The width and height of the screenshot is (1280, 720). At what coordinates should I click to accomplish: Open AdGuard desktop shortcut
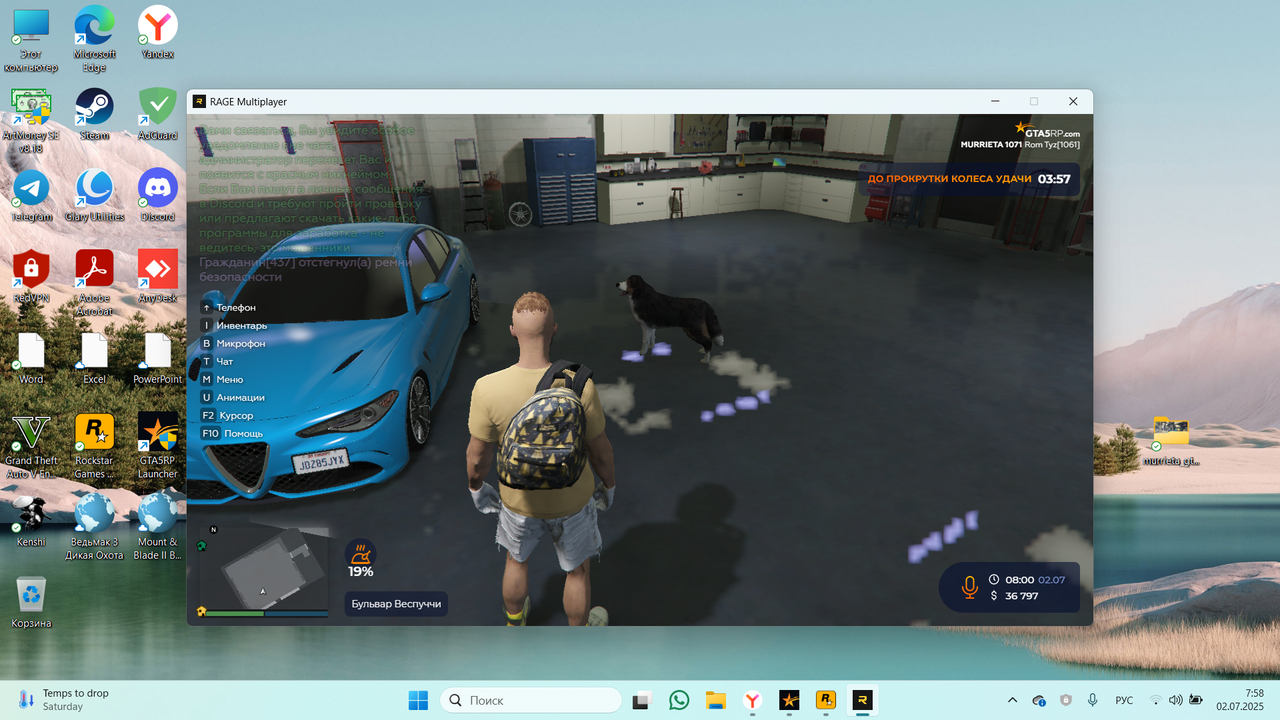pos(157,113)
